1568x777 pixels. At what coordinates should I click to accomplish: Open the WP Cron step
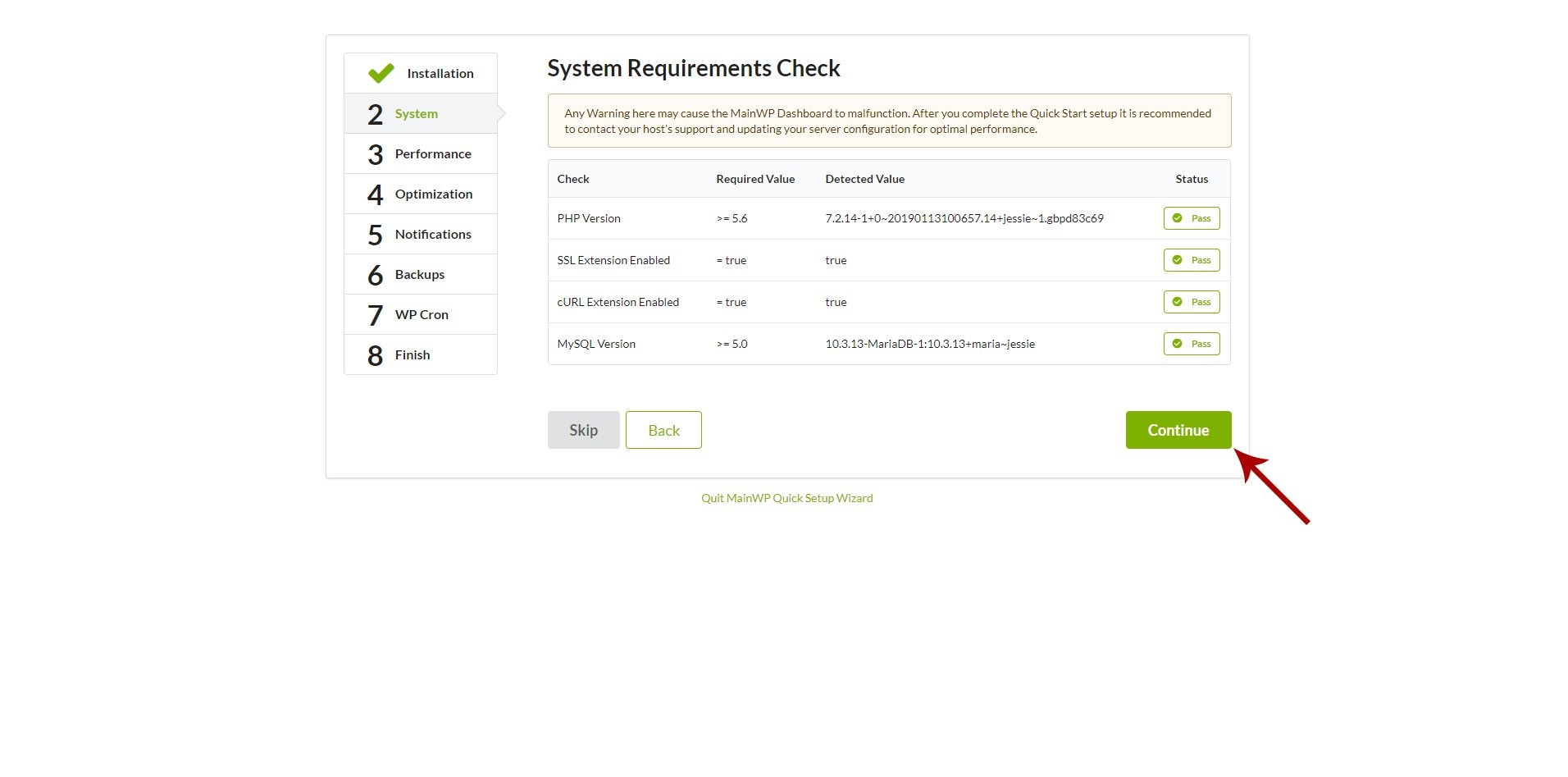click(x=422, y=314)
